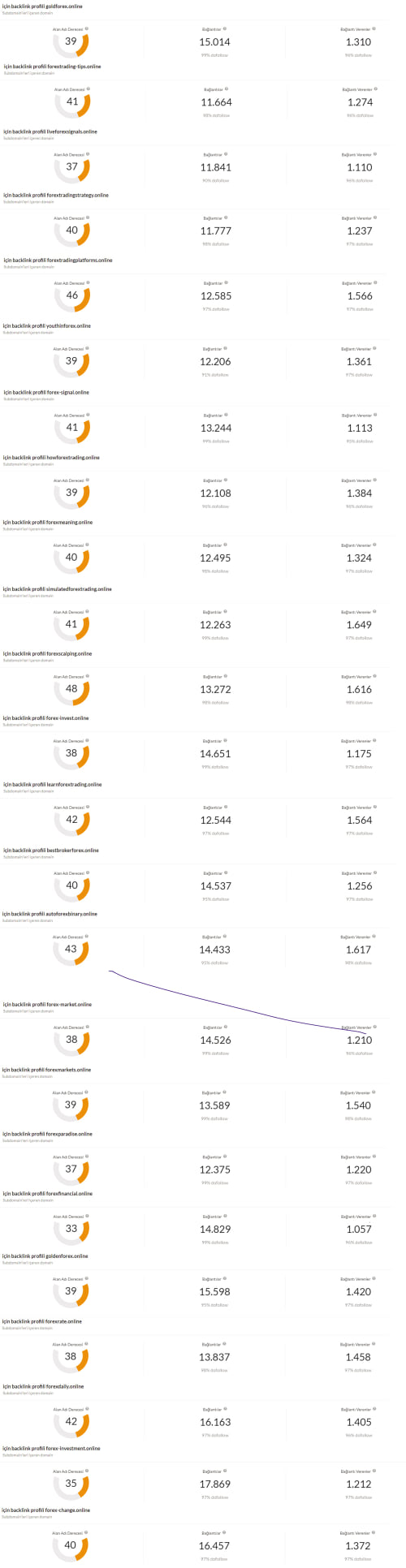Open the forex-market.online backlink profile heading
The height and width of the screenshot is (1568, 406).
click(x=47, y=1005)
